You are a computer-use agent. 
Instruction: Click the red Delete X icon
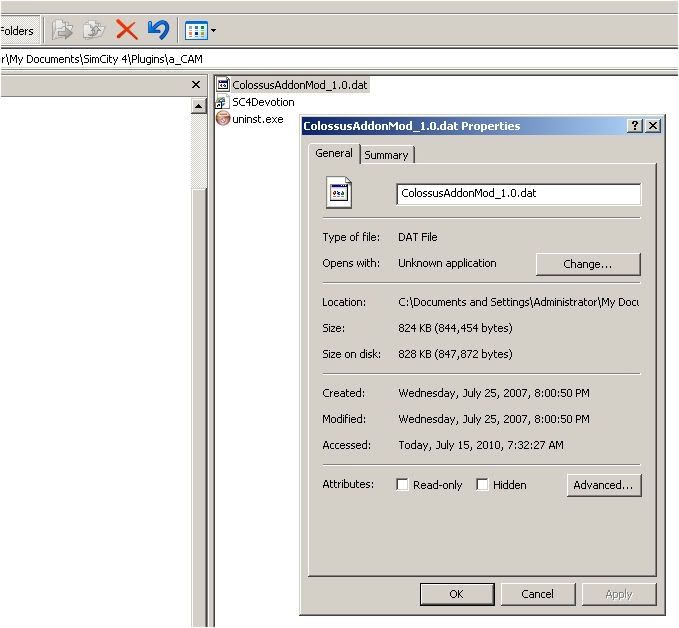point(126,30)
